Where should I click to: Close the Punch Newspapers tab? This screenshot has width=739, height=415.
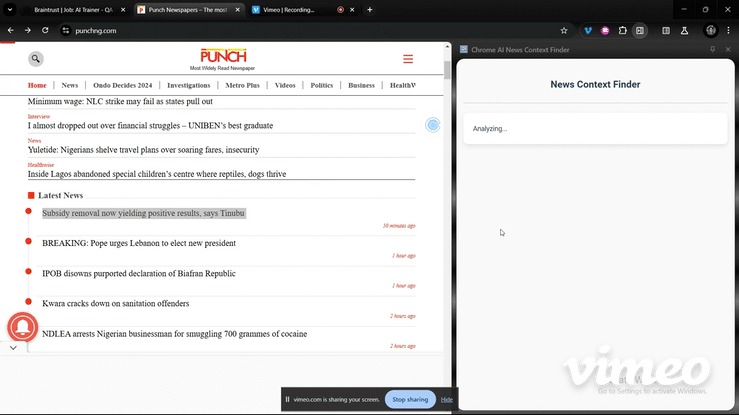point(238,9)
